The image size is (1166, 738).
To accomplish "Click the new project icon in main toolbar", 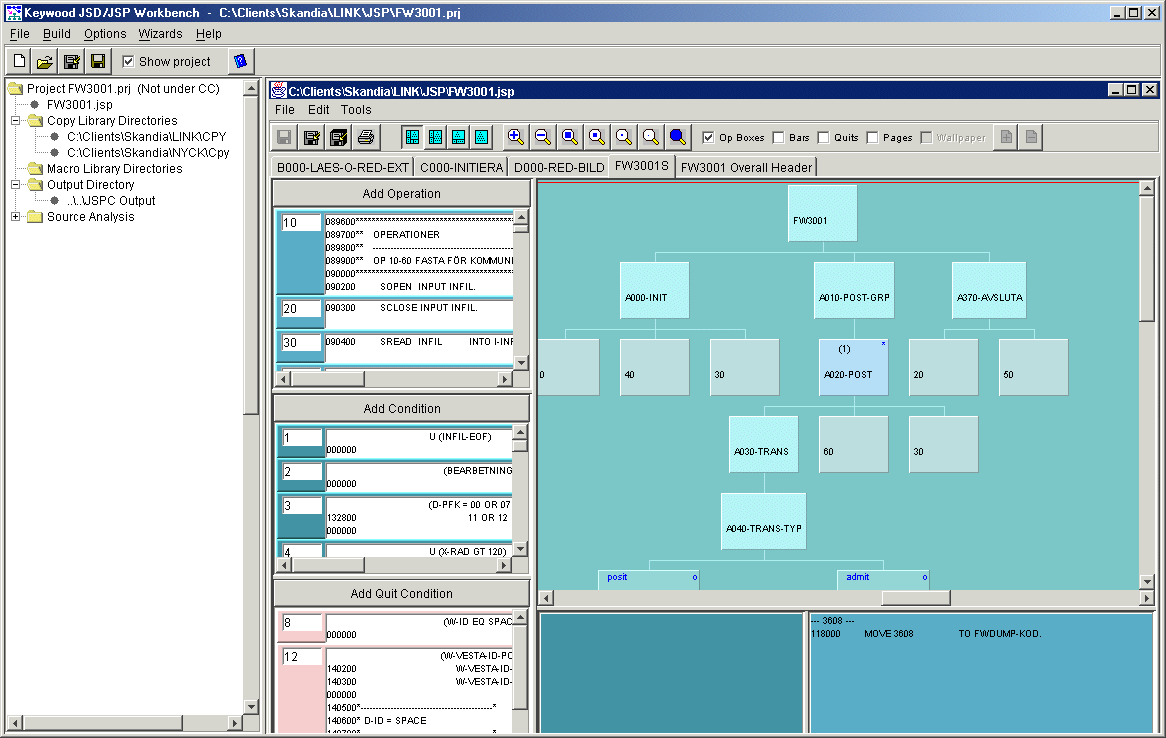I will (x=20, y=62).
